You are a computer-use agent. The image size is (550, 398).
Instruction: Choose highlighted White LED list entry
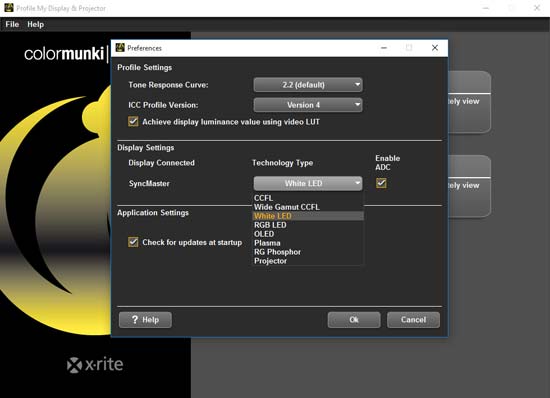click(308, 216)
